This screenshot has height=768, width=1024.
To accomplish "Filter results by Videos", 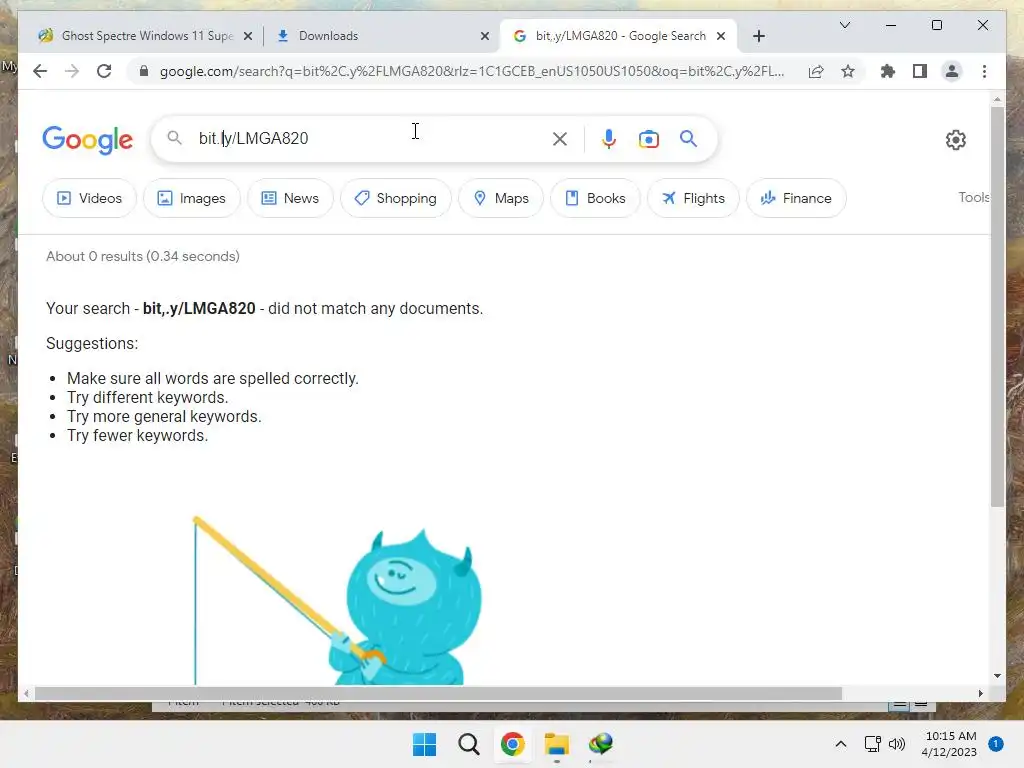I will point(89,198).
